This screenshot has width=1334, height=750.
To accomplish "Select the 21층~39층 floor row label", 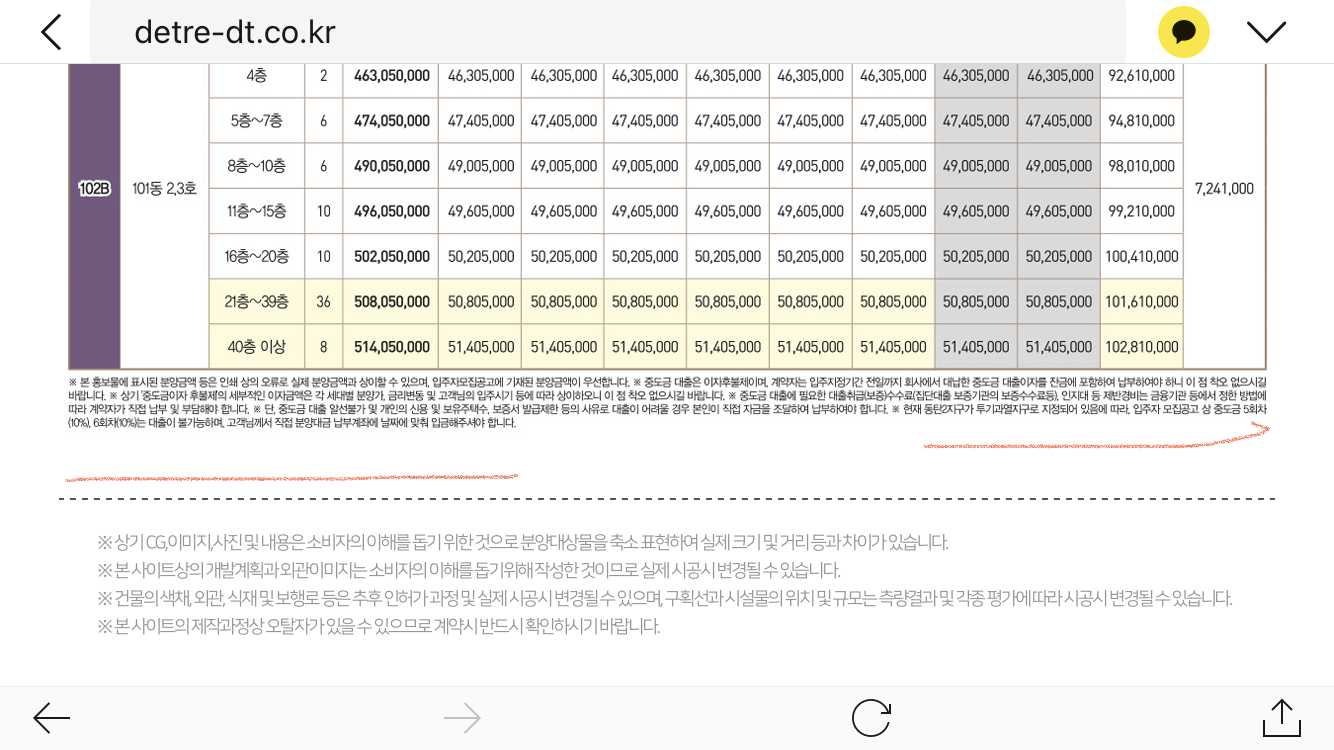I will (x=256, y=301).
